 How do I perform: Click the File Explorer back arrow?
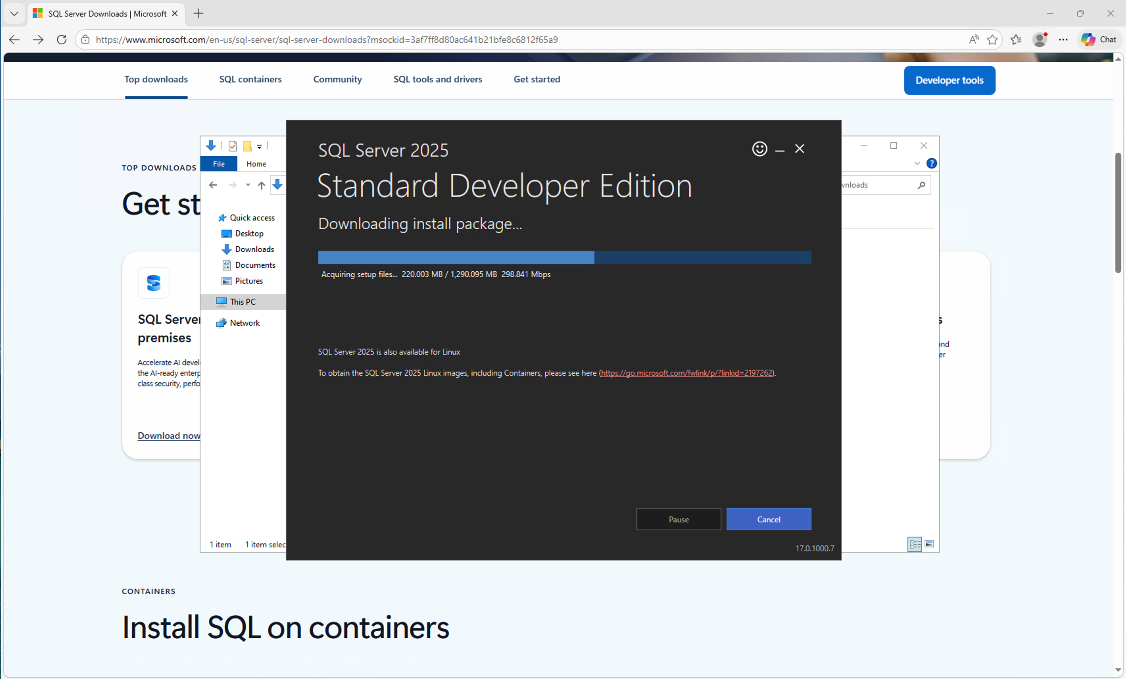213,185
